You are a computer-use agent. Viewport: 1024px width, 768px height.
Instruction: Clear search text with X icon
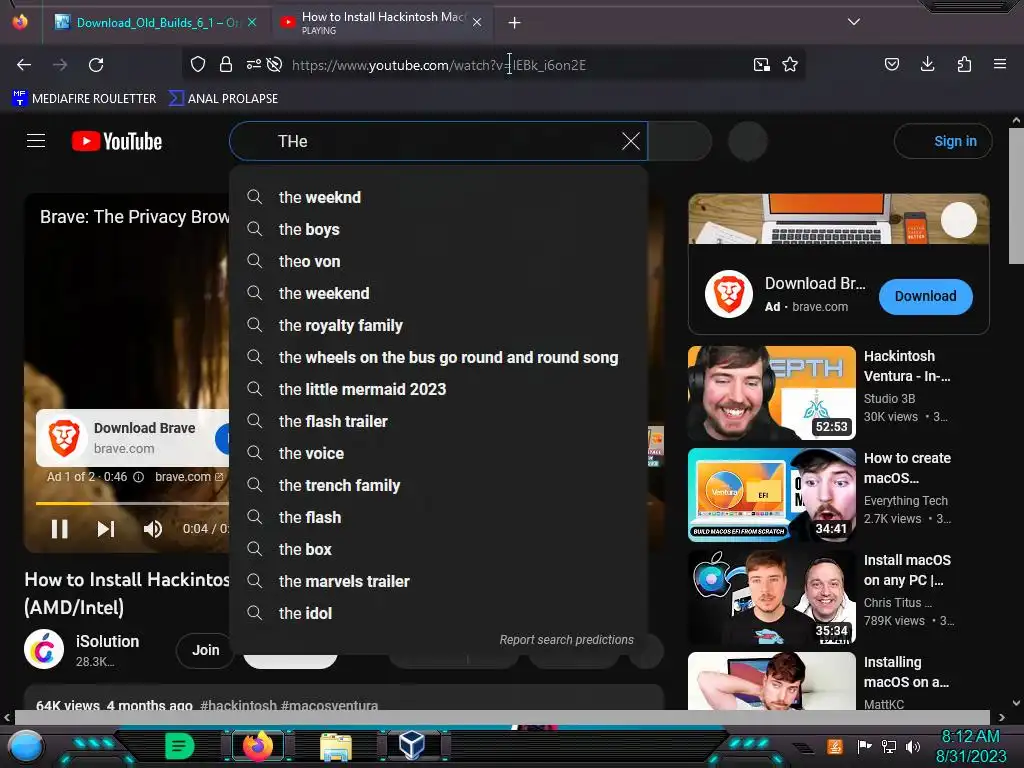coord(630,141)
